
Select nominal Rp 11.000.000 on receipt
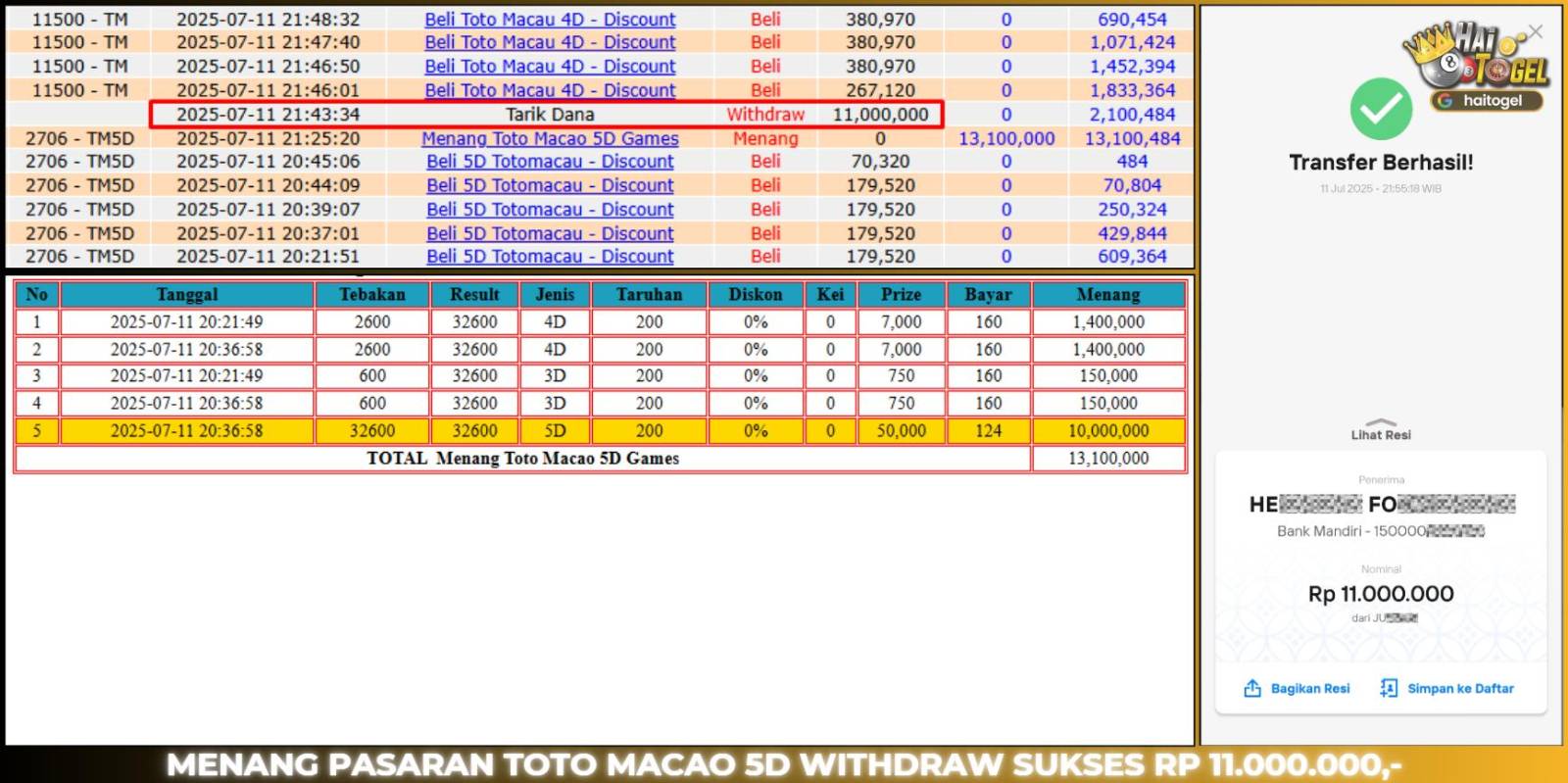(1381, 594)
